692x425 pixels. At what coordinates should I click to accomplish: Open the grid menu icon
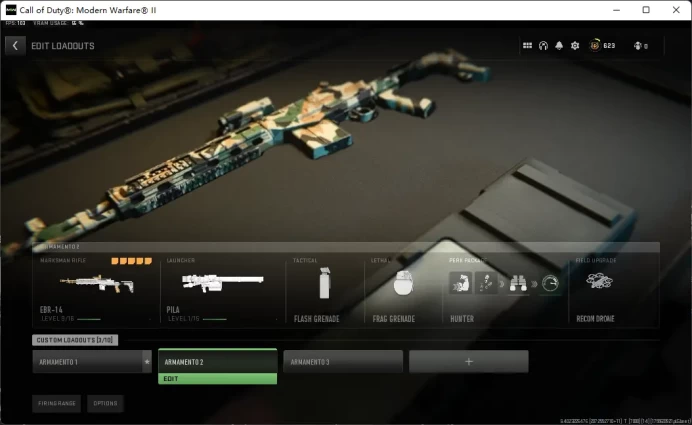[527, 45]
